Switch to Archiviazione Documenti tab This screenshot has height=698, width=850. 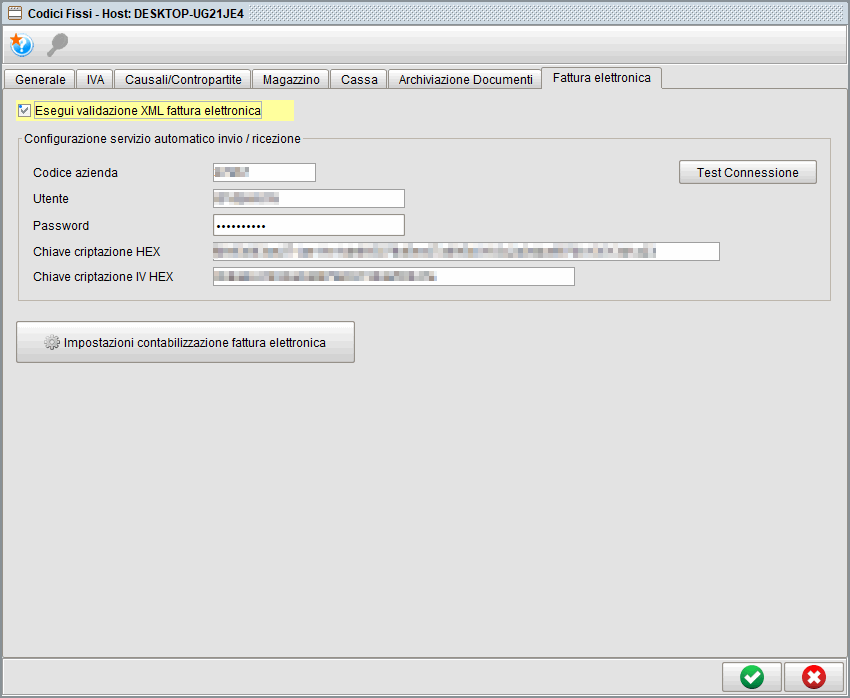click(x=465, y=79)
